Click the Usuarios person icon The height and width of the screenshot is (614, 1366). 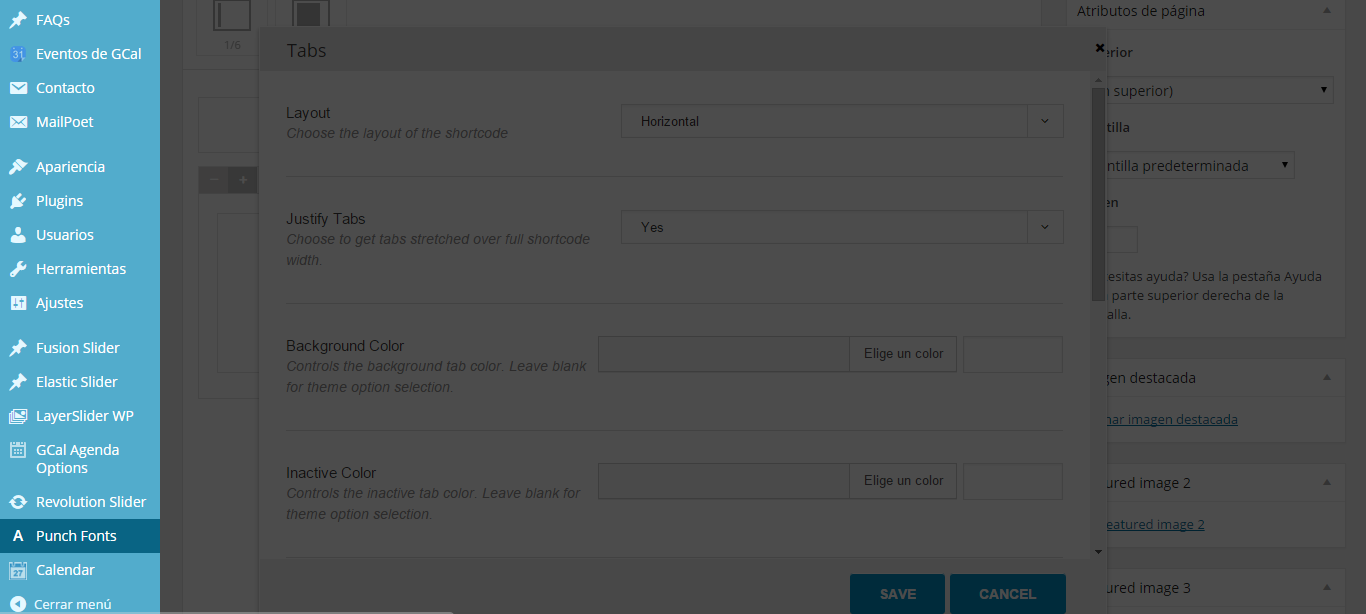(18, 235)
